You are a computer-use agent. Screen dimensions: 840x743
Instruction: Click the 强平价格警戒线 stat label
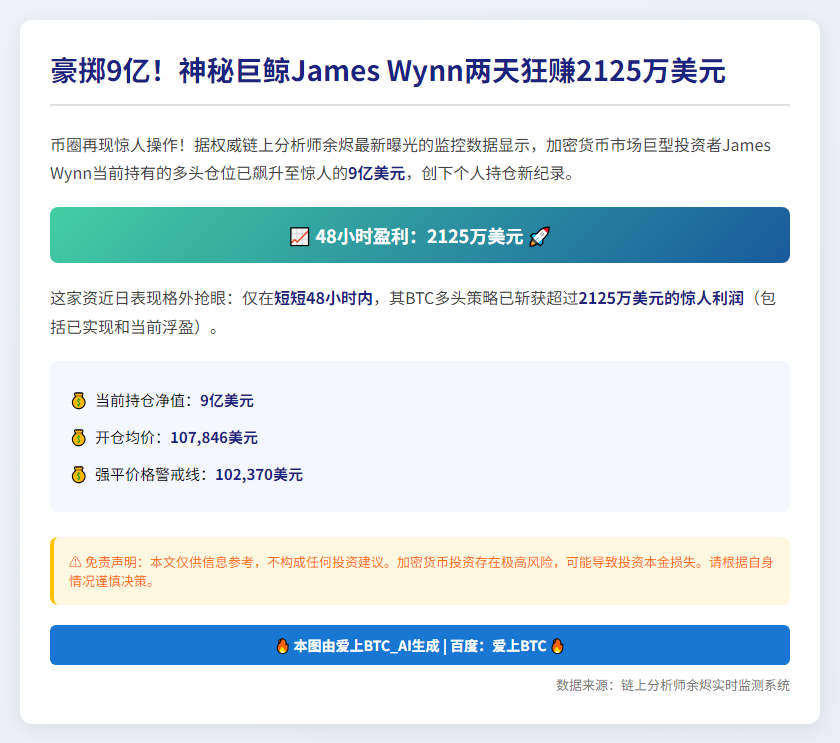[149, 474]
